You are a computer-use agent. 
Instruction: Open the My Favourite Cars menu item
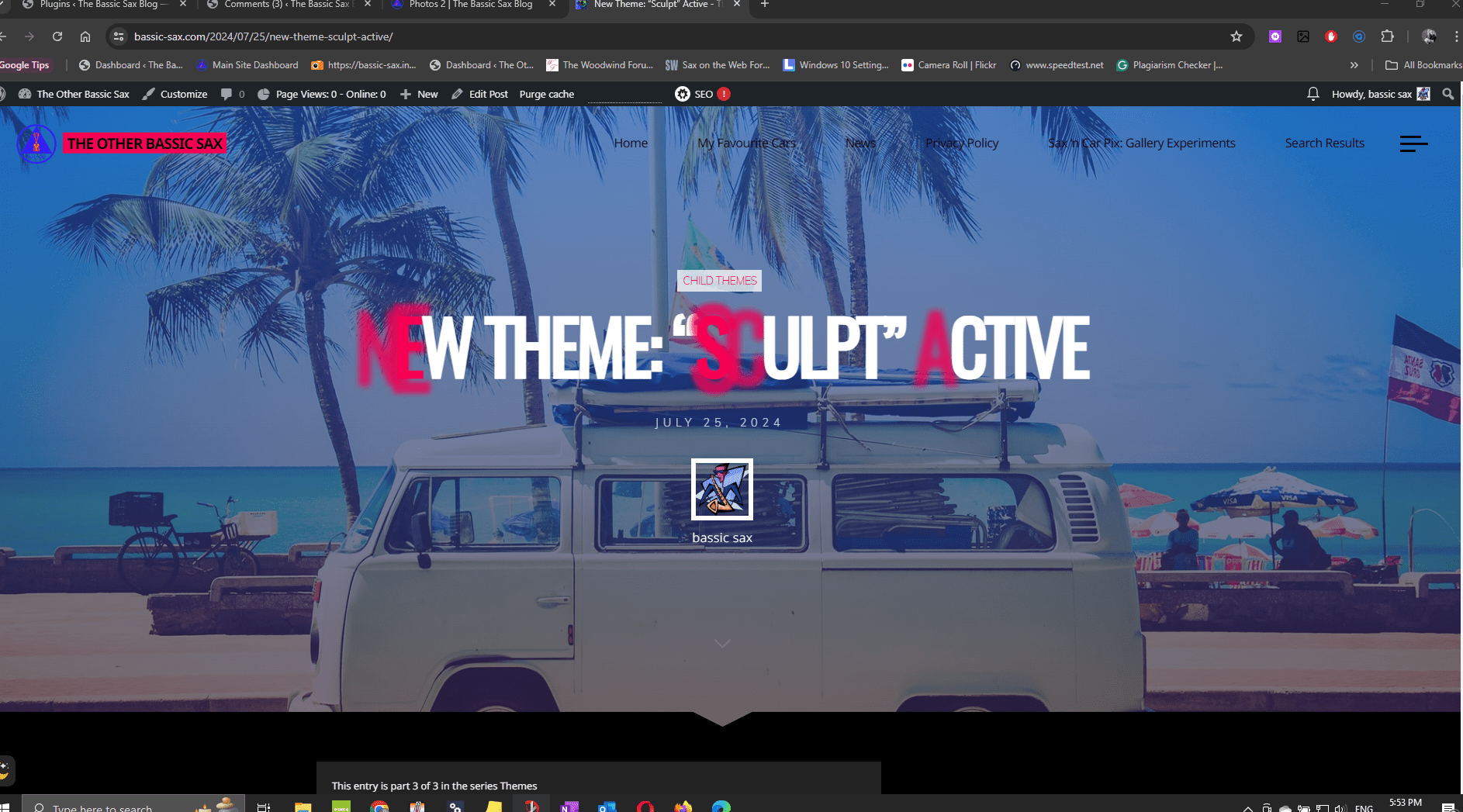coord(746,143)
